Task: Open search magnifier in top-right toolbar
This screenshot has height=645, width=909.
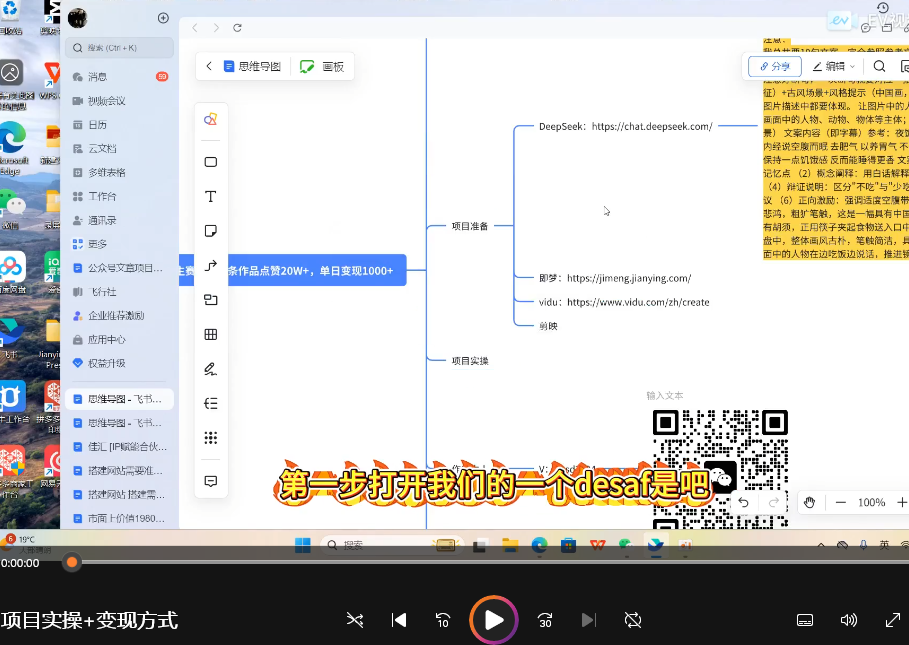Action: [x=879, y=66]
